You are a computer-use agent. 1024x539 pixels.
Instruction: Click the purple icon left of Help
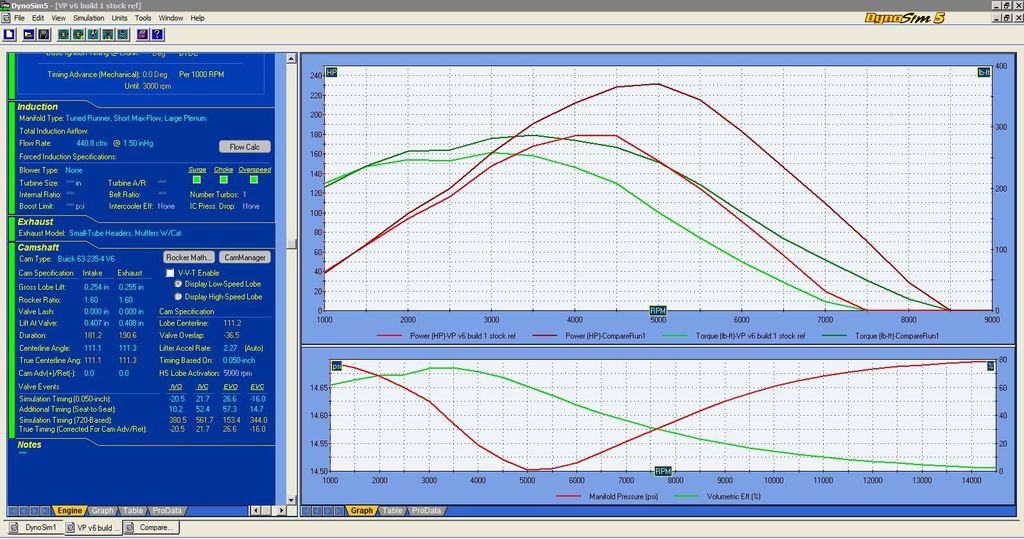(x=142, y=34)
